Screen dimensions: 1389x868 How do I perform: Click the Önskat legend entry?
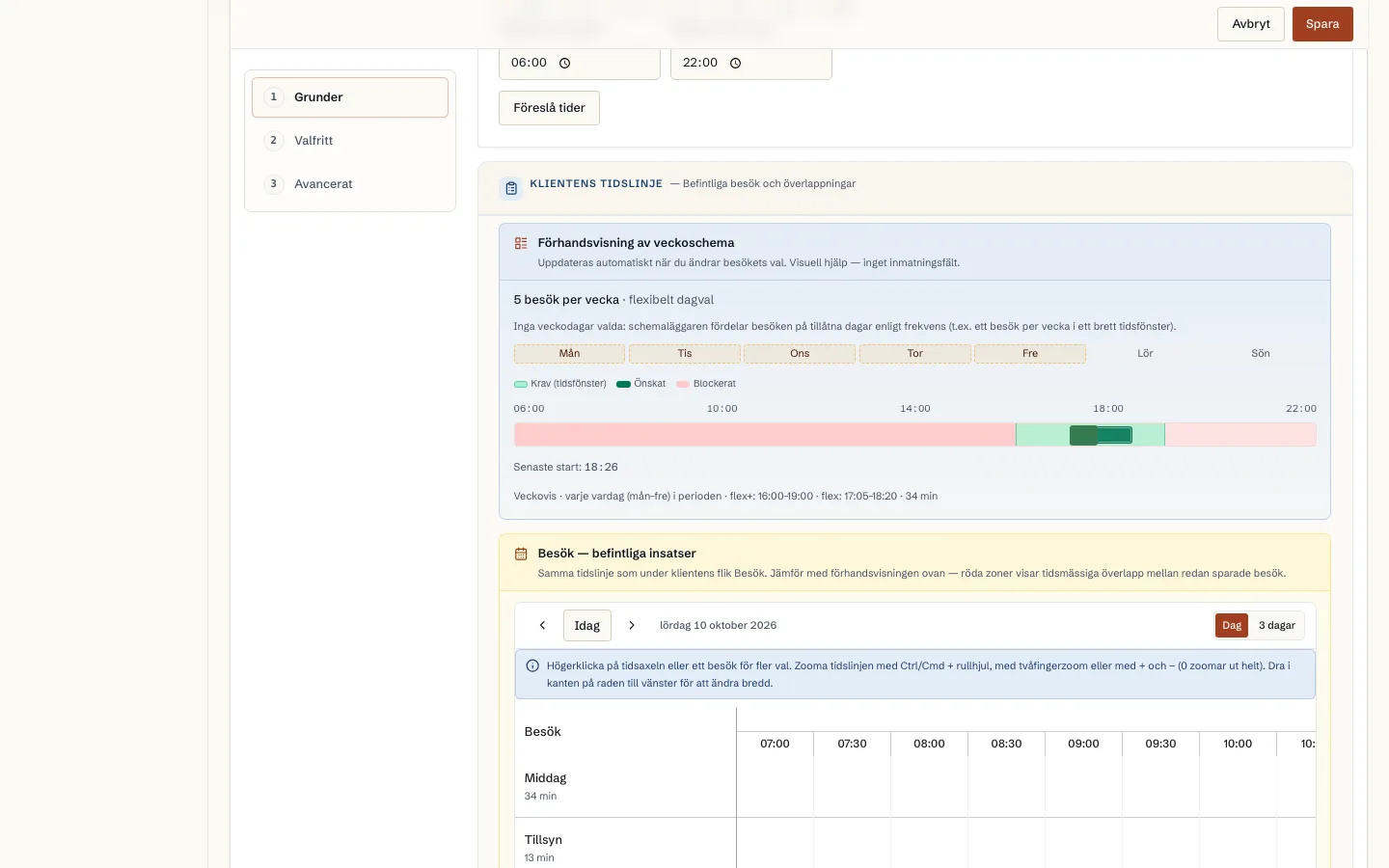click(640, 384)
